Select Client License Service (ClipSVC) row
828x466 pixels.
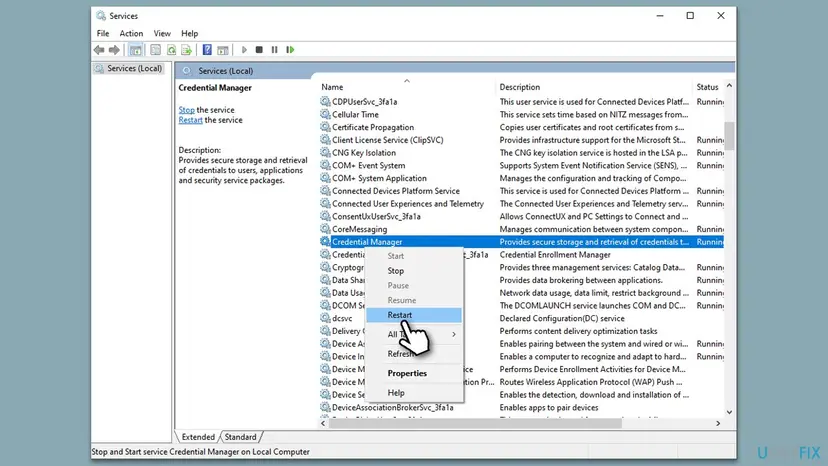point(388,140)
